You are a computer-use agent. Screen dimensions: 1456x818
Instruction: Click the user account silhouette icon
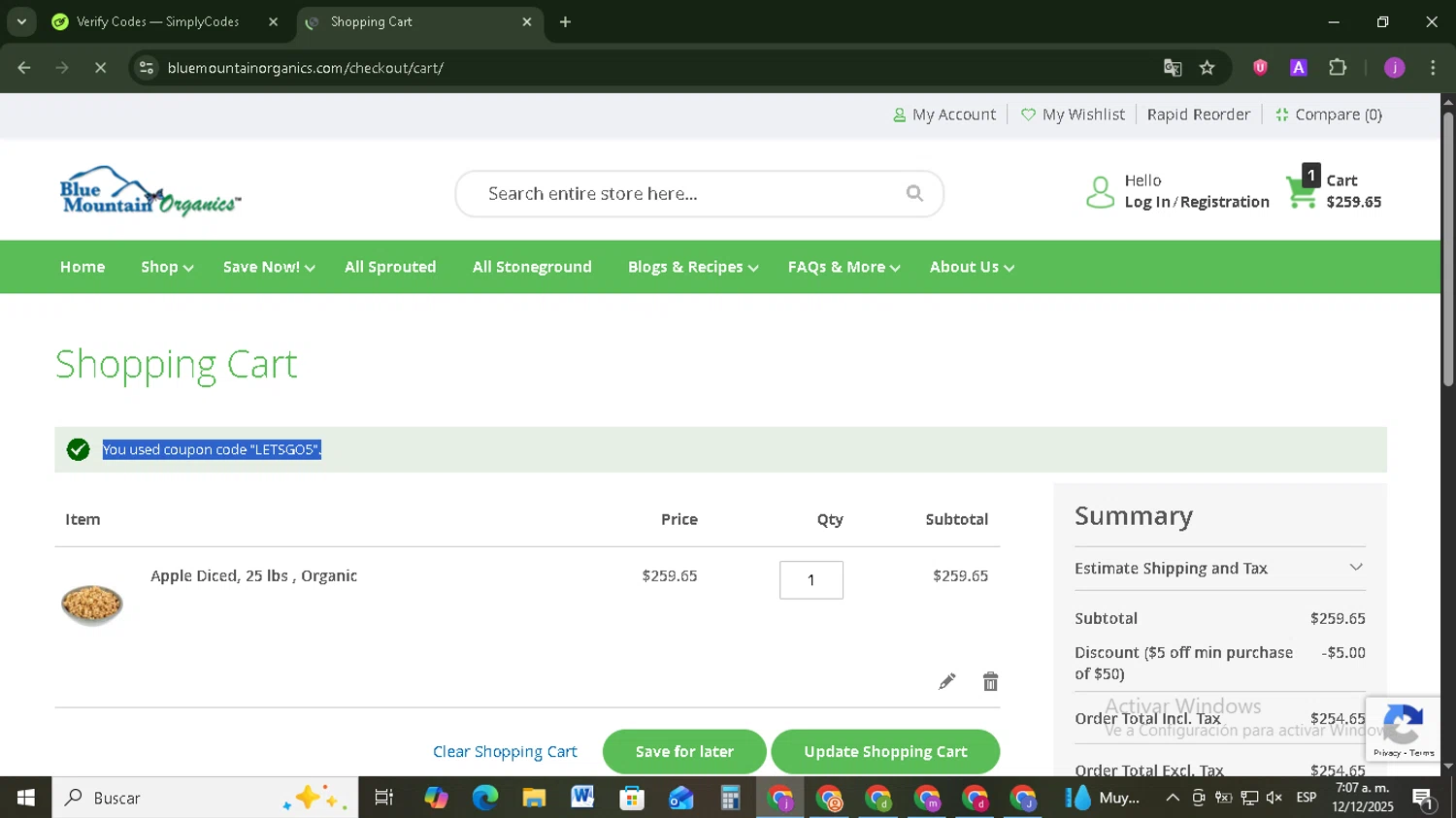point(1100,192)
